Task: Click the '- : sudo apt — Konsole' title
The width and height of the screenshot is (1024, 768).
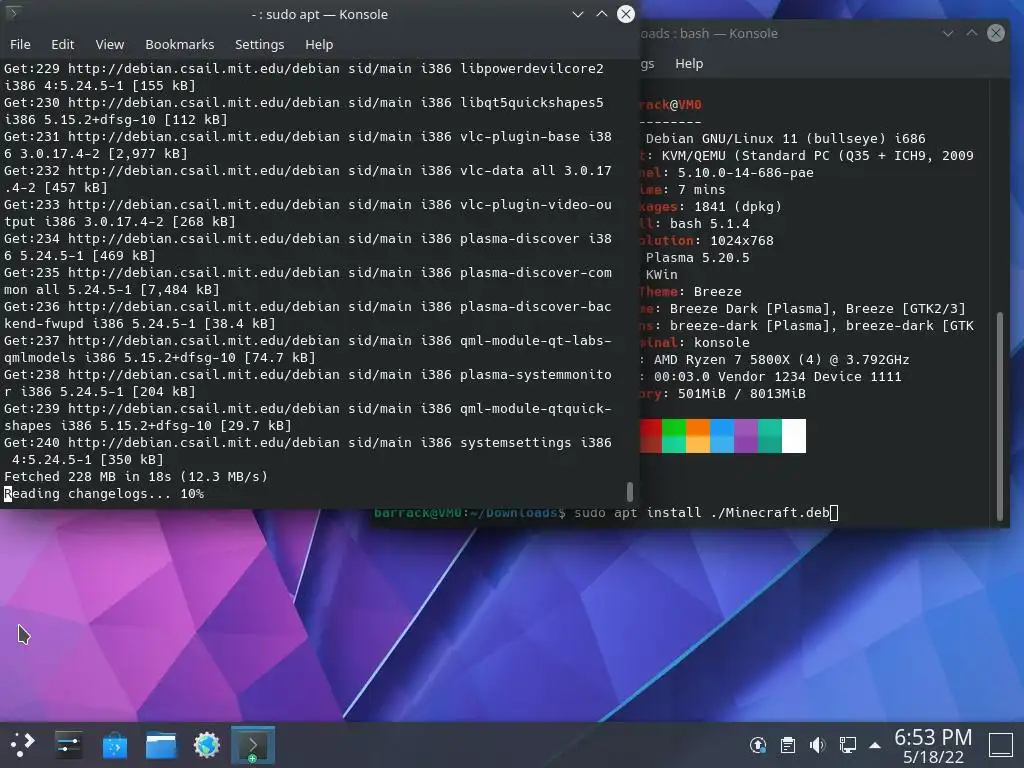Action: coord(319,14)
